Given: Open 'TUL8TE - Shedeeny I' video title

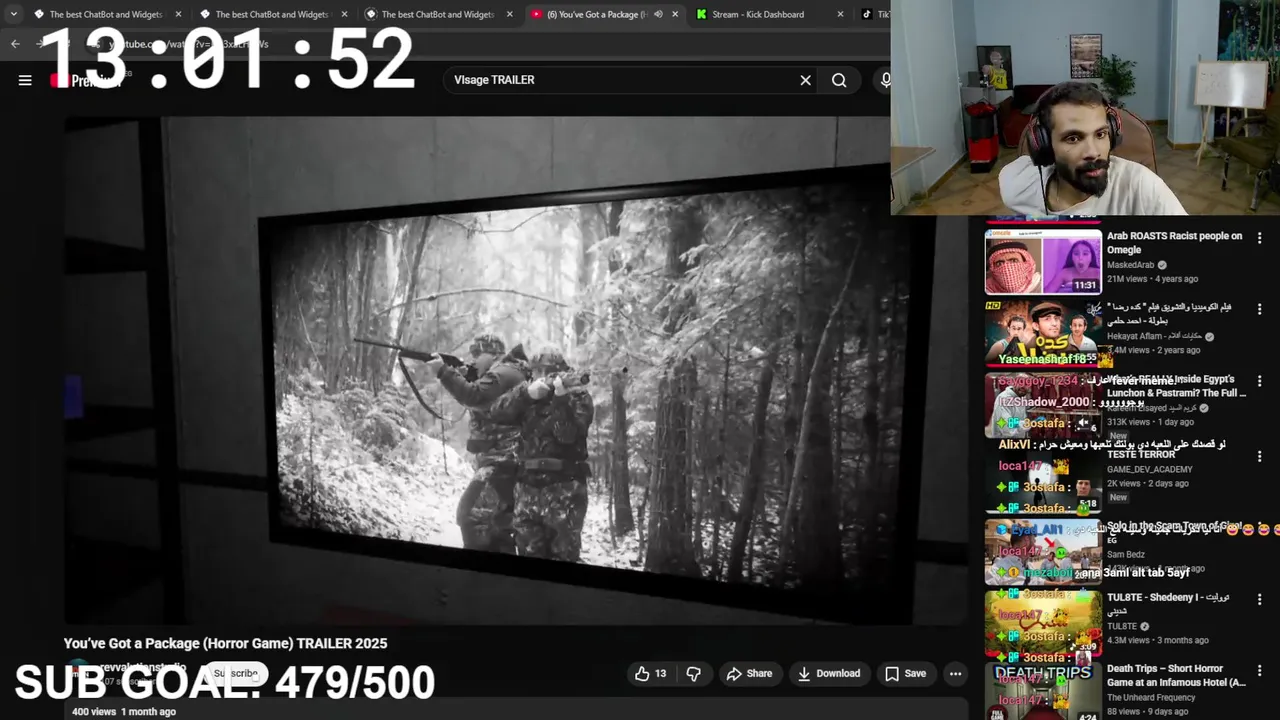Looking at the screenshot, I should click(1168, 604).
